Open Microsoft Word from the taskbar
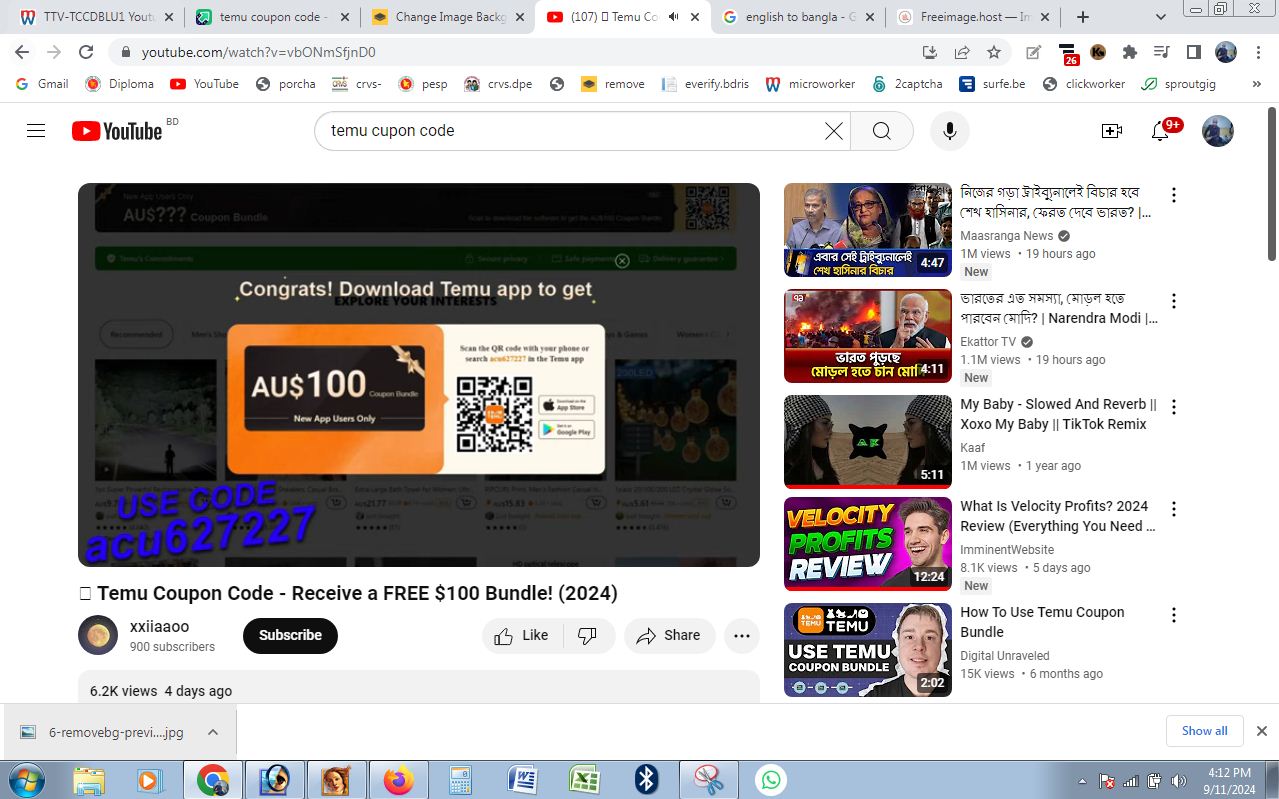This screenshot has width=1279, height=799. click(x=523, y=780)
